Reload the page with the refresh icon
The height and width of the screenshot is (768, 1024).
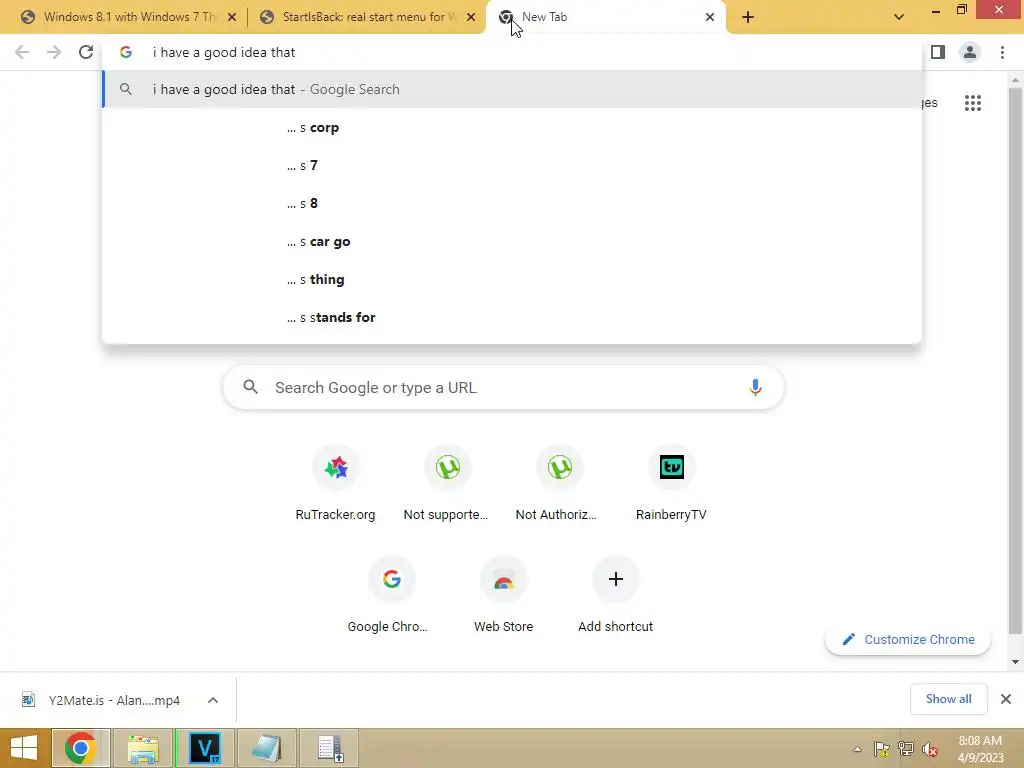tap(86, 52)
